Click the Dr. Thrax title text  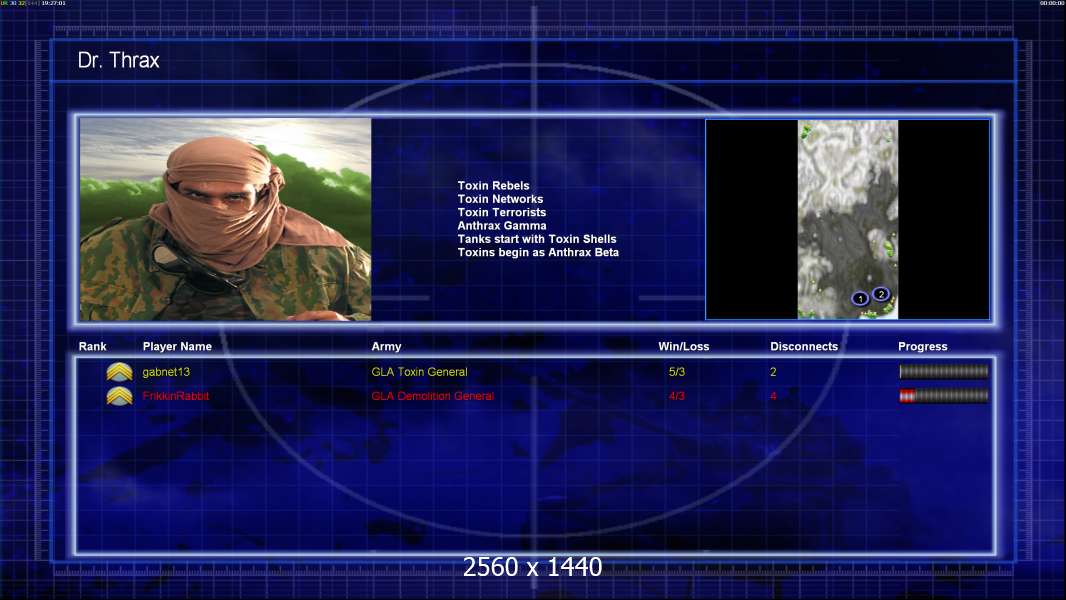(x=118, y=60)
